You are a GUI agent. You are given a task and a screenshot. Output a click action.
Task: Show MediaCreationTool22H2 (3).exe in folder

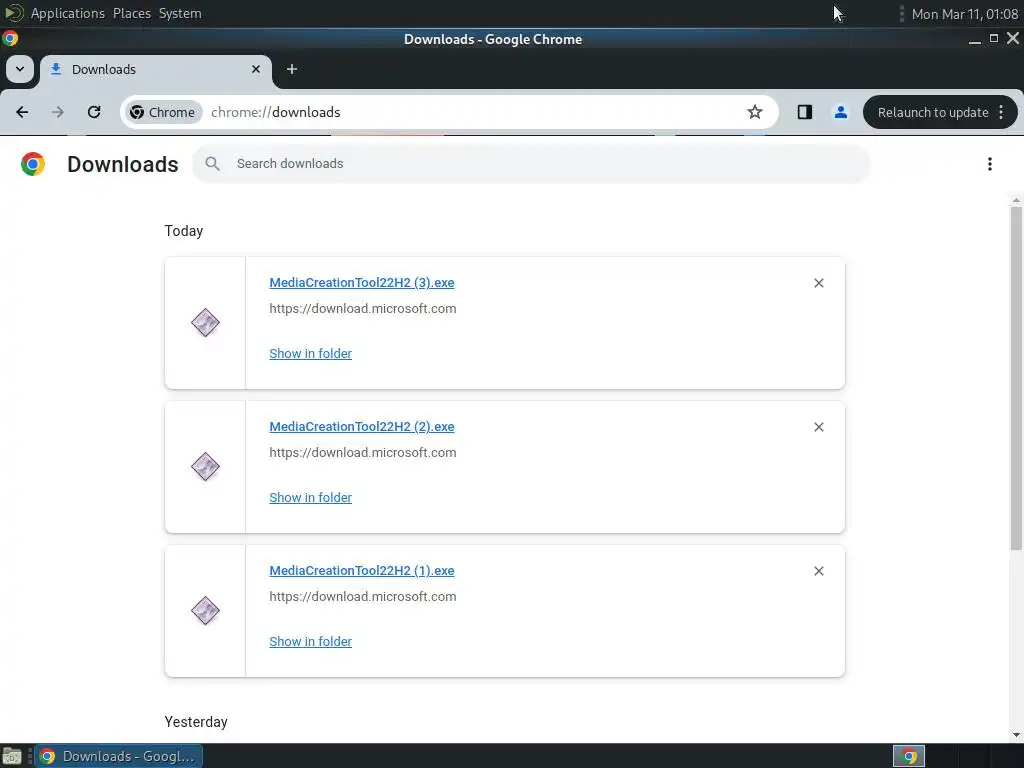(x=310, y=353)
